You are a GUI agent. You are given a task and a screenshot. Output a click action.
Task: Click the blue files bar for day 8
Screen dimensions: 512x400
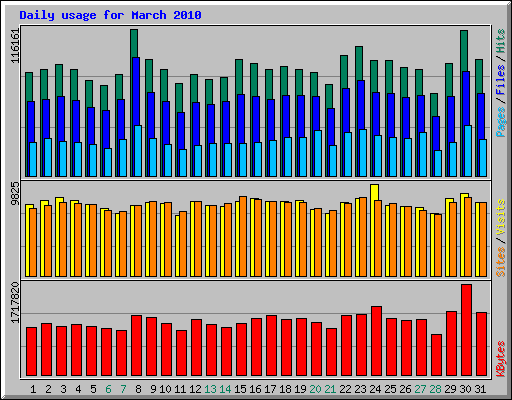click(x=136, y=91)
